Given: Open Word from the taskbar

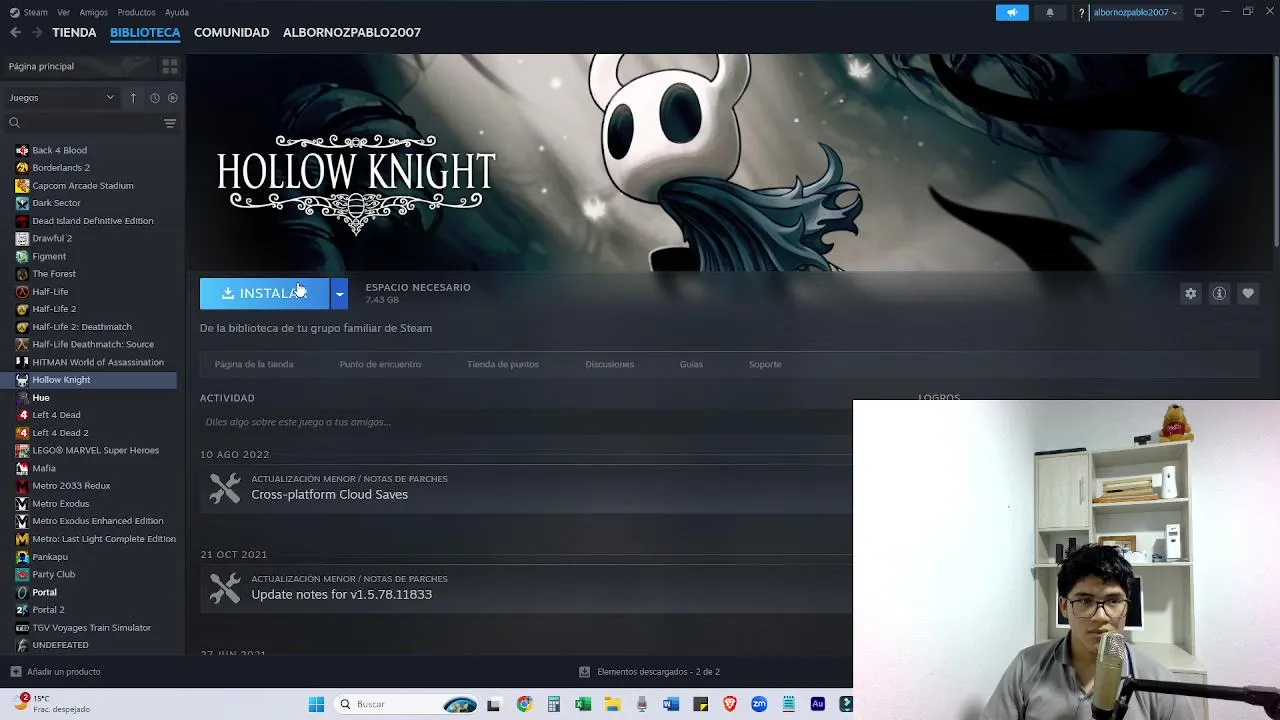Looking at the screenshot, I should tap(671, 704).
